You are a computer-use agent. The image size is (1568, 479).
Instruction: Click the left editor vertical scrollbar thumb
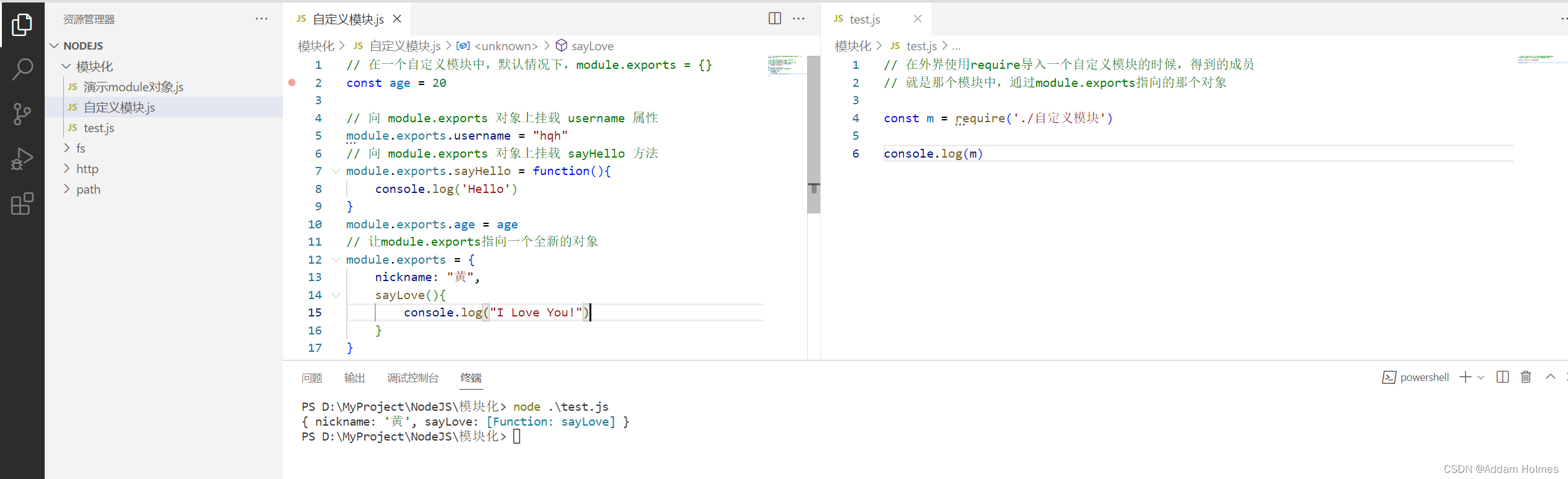pyautogui.click(x=813, y=134)
